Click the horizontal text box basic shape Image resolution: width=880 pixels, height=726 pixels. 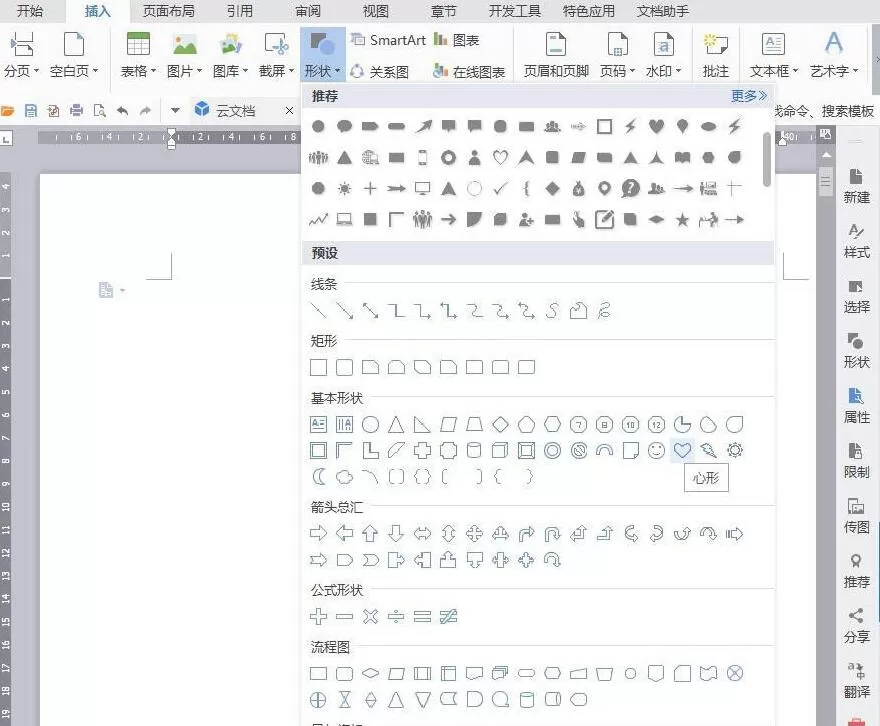click(318, 425)
